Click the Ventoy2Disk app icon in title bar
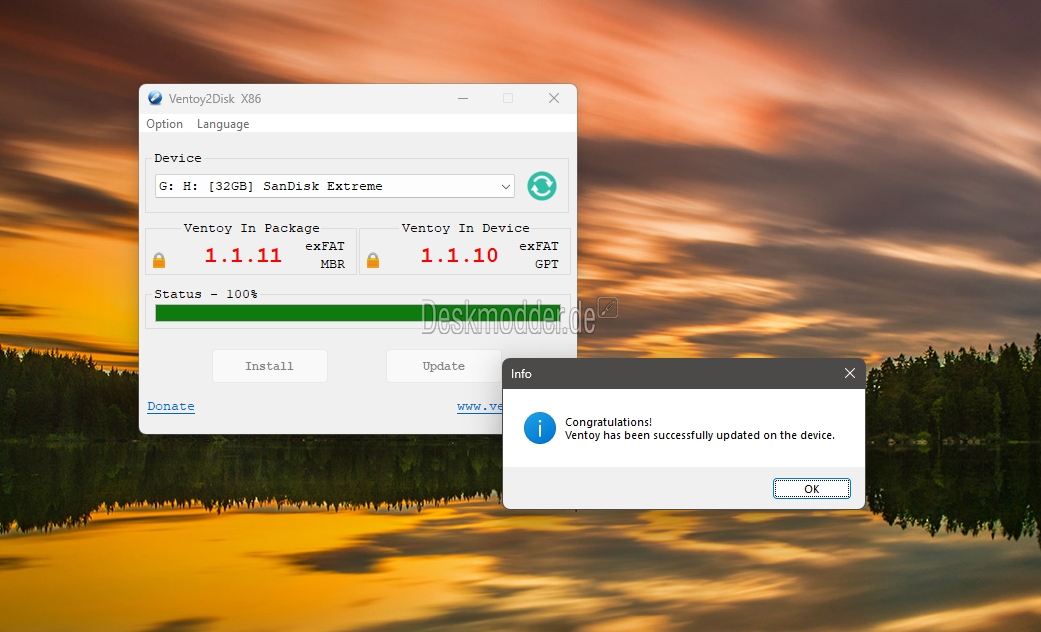This screenshot has height=632, width=1041. [x=155, y=99]
